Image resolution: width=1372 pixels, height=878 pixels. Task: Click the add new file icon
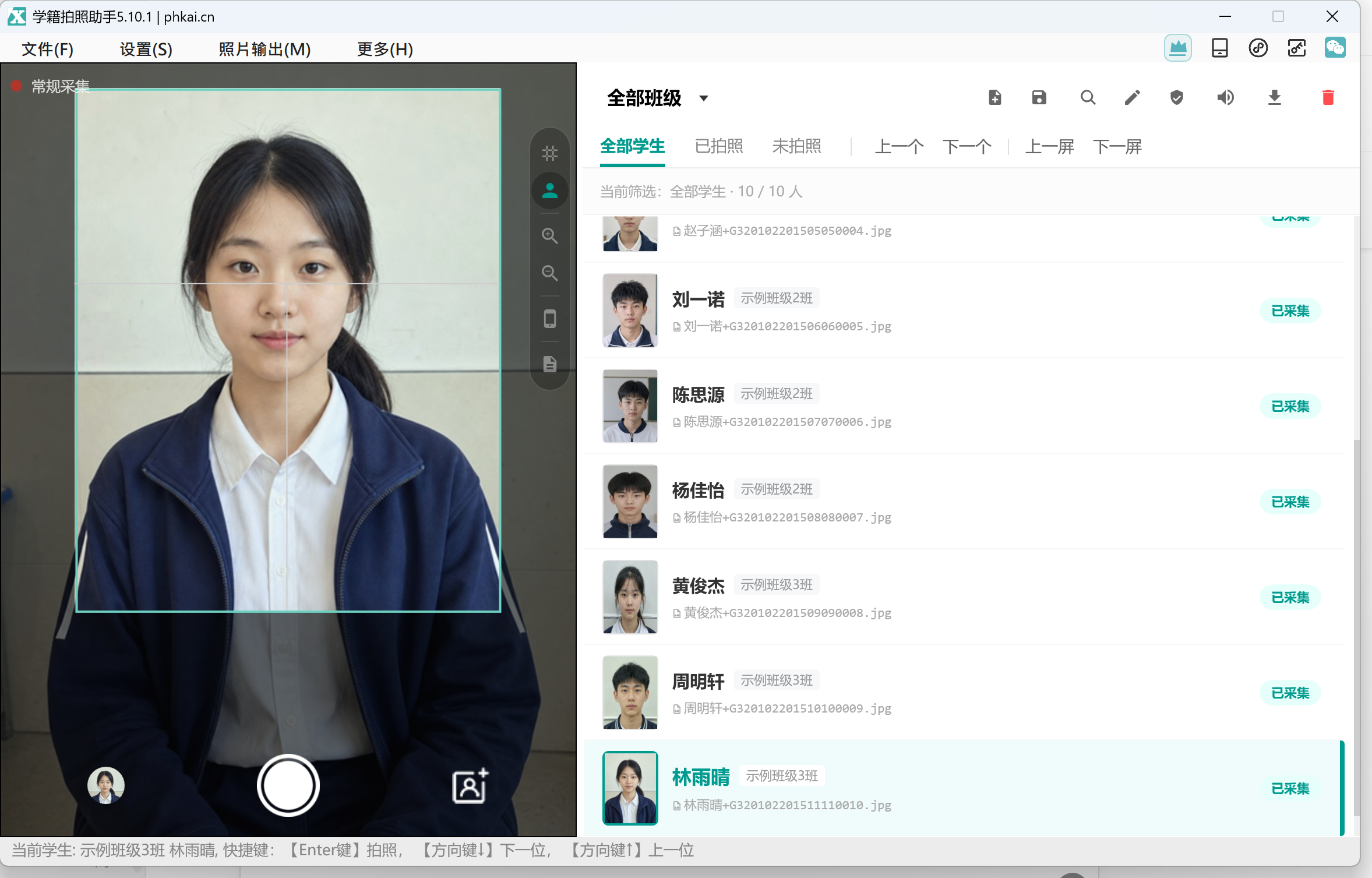(995, 97)
